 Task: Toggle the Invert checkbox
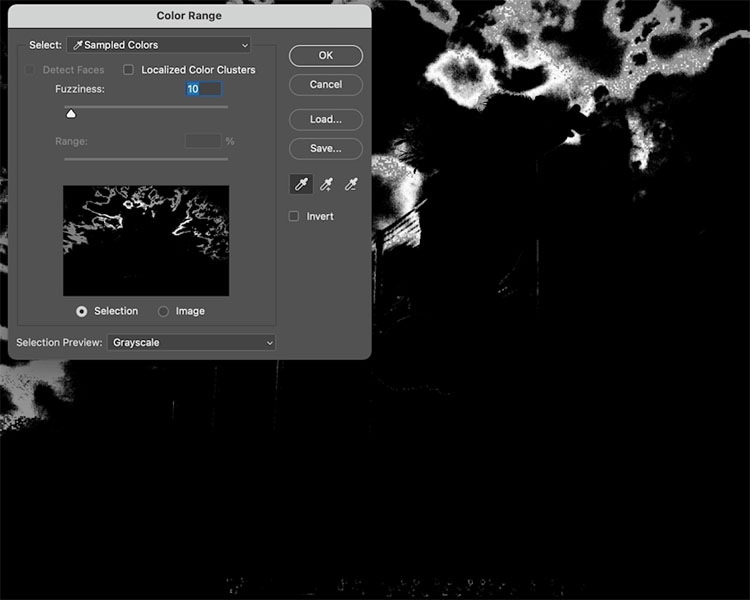pyautogui.click(x=294, y=216)
